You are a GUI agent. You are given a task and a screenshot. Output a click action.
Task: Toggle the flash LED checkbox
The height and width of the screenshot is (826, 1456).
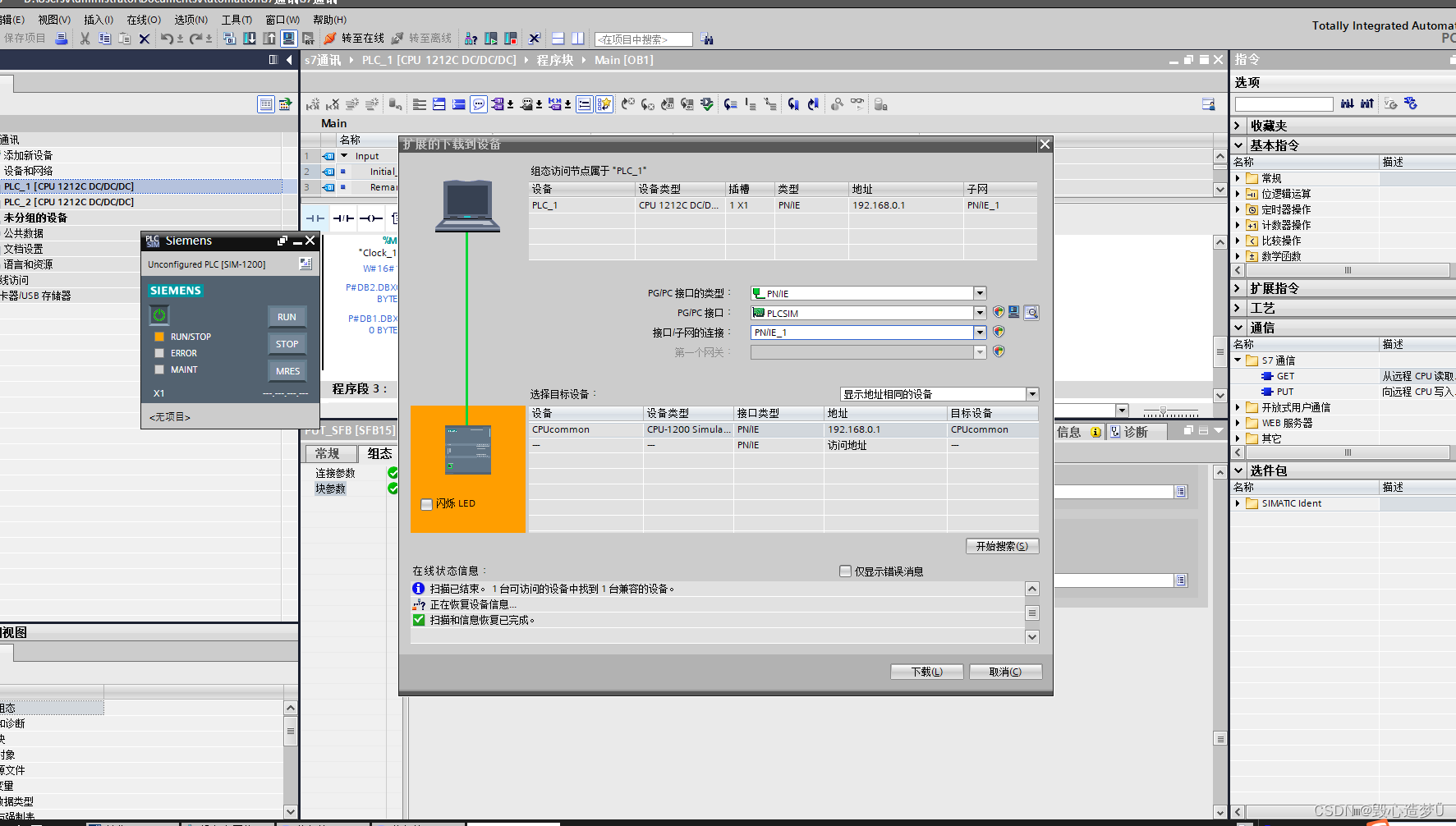[x=426, y=504]
